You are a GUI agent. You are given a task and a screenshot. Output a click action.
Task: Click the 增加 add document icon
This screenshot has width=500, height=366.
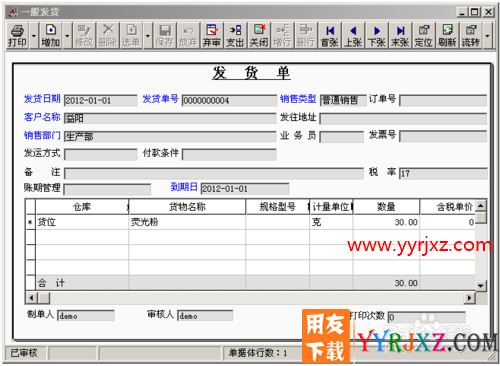[51, 35]
